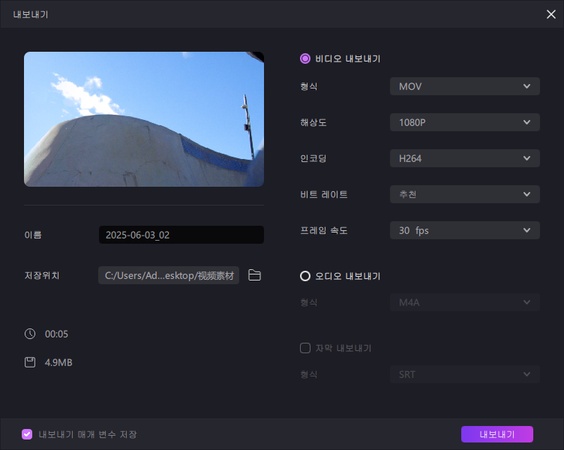This screenshot has height=450, width=564.
Task: Enable the subtitle export checkbox
Action: click(x=305, y=348)
